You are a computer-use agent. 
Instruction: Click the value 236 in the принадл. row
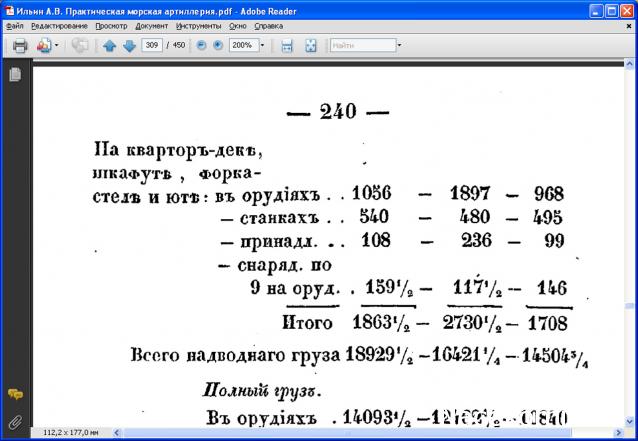(x=476, y=240)
